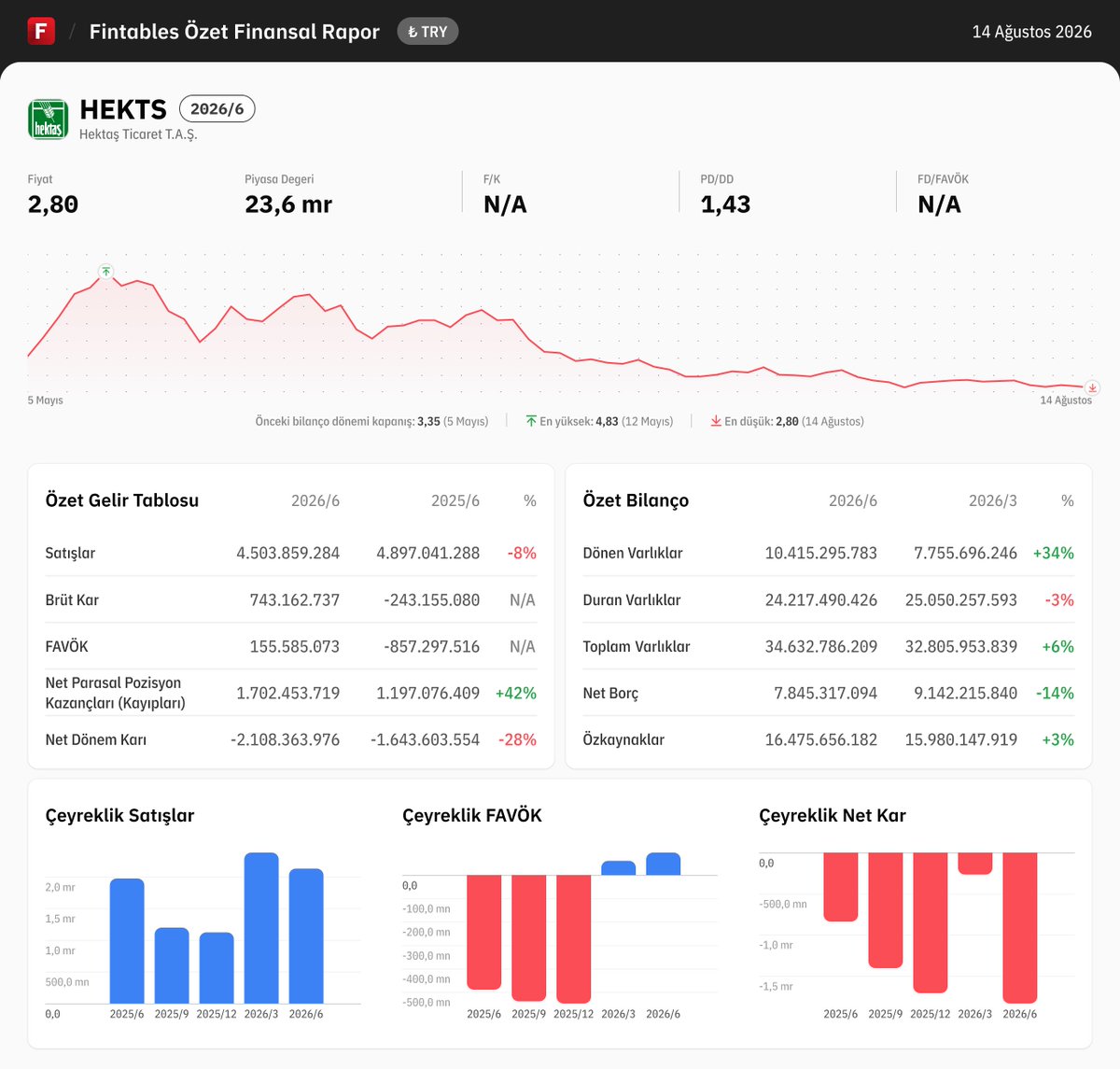Image resolution: width=1120 pixels, height=1069 pixels.
Task: Click the Özet Gelir Tablosu heading
Action: click(x=122, y=500)
